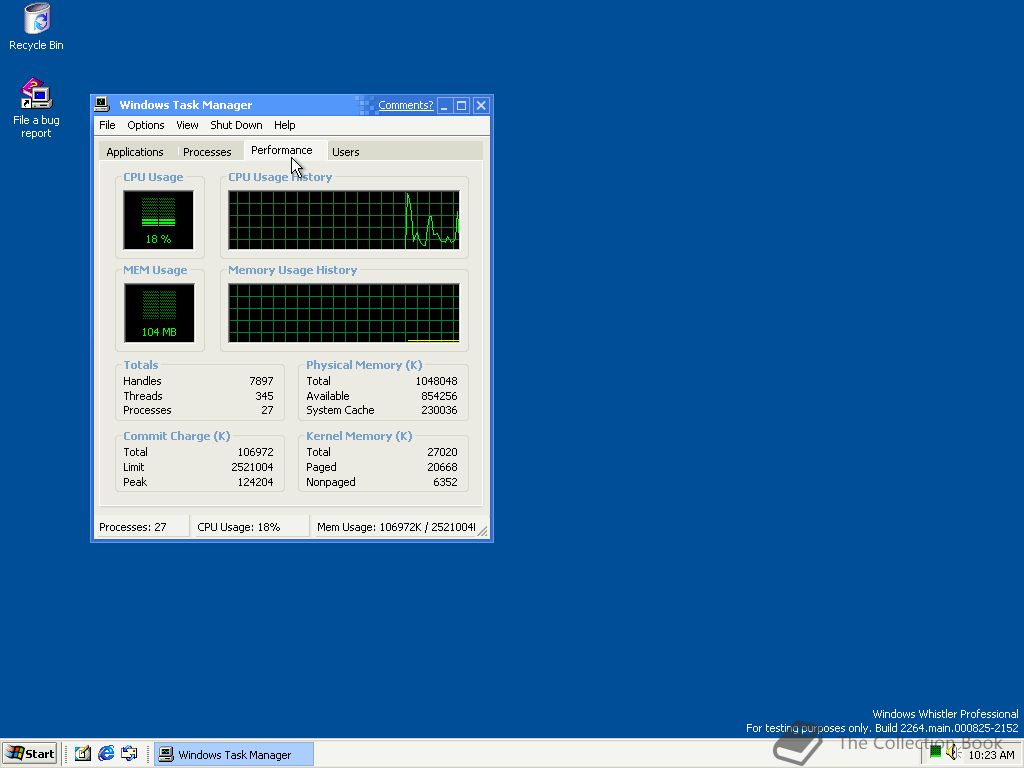Viewport: 1024px width, 768px height.
Task: Click the Processes row under Totals
Action: click(198, 411)
